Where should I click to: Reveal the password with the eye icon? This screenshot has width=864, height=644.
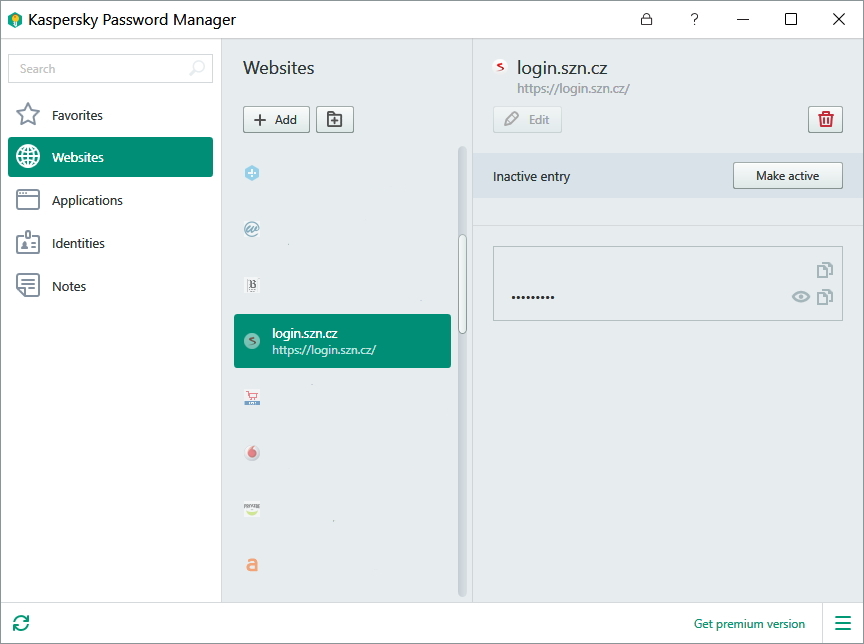click(801, 297)
